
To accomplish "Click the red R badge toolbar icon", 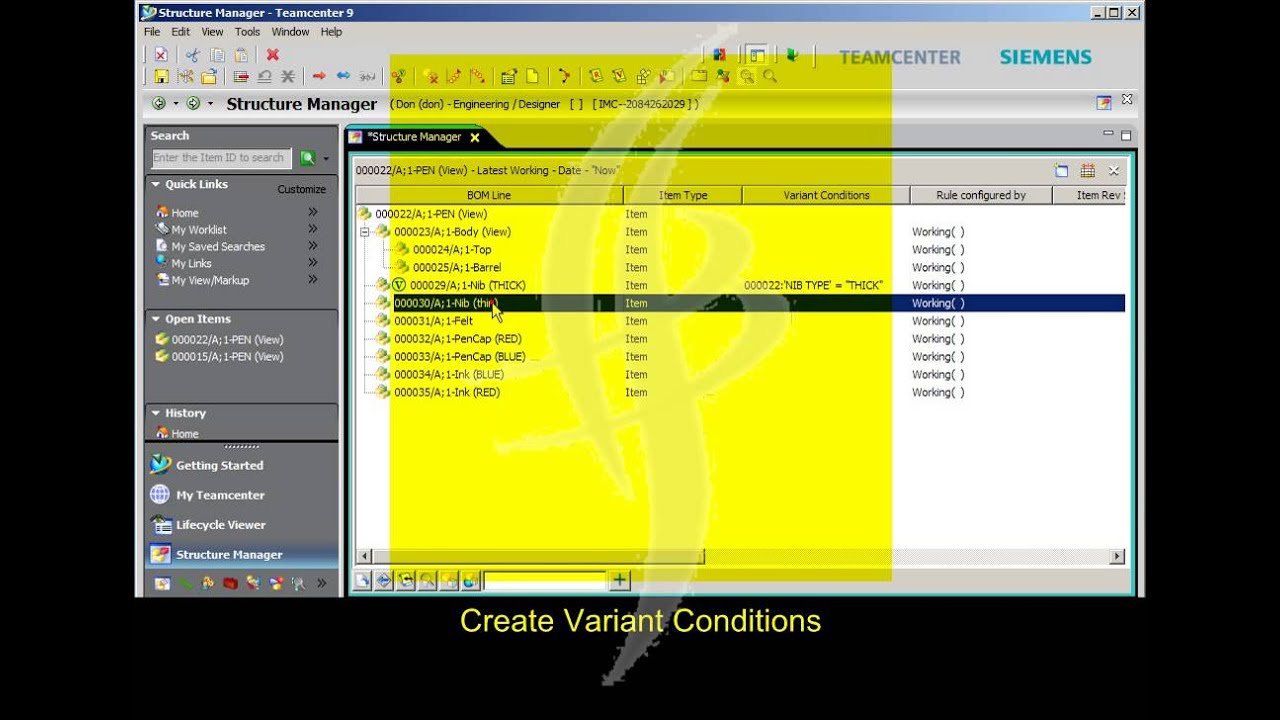I will [596, 76].
